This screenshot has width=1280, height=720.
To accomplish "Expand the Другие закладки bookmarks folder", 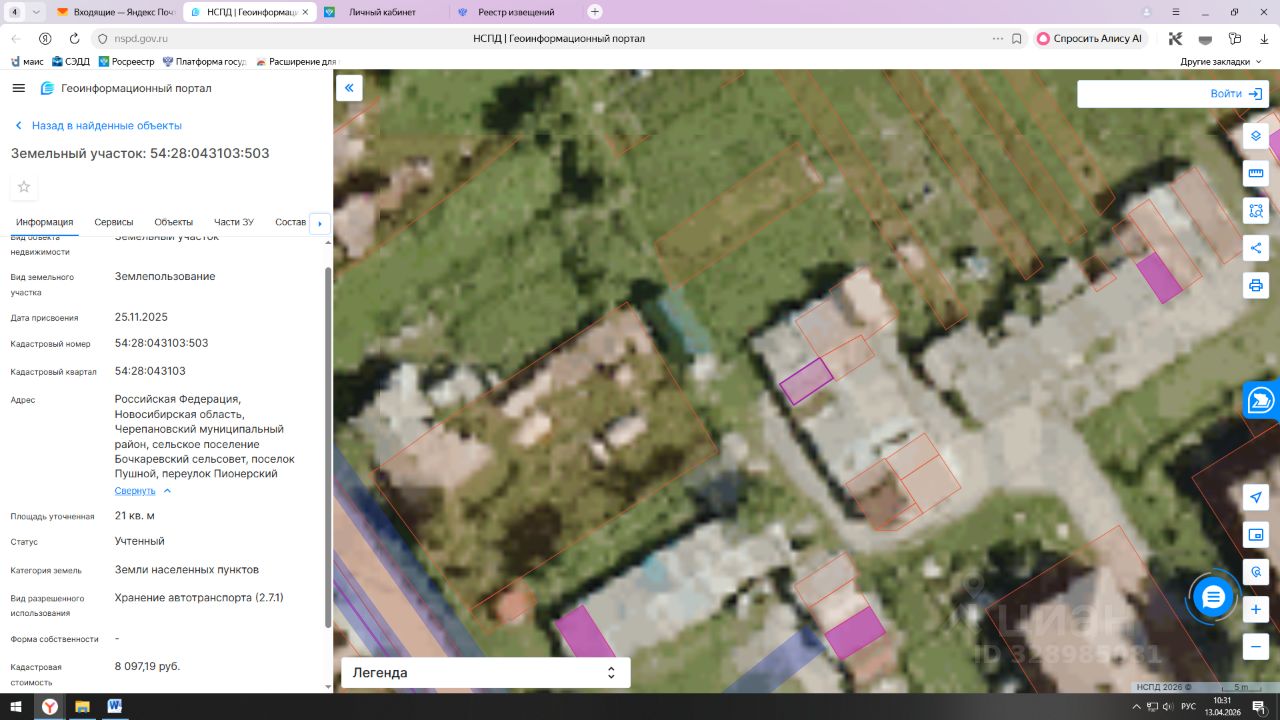I will [x=1221, y=62].
